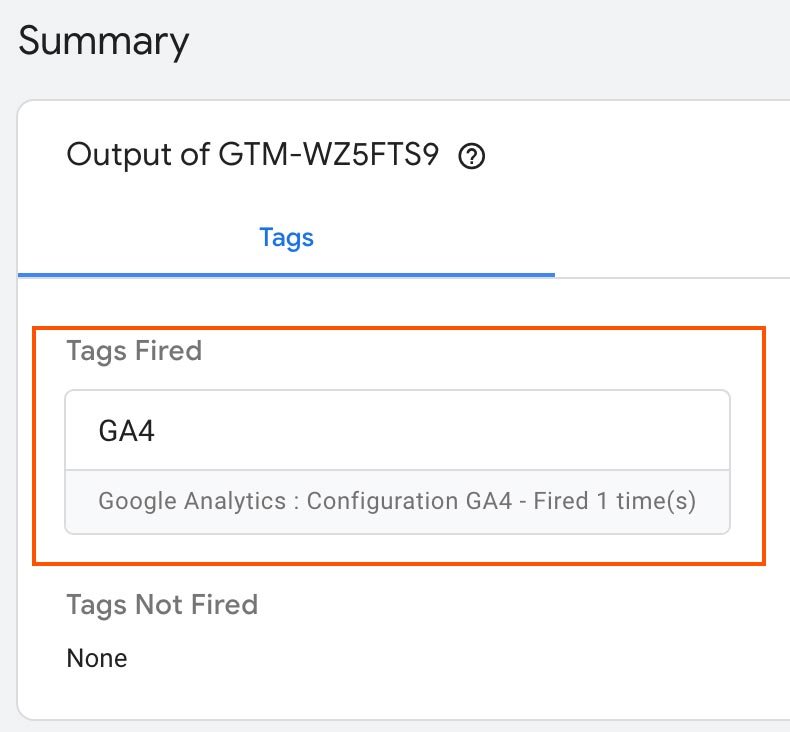The image size is (790, 732).
Task: Click Google Analytics configuration description line
Action: tap(397, 501)
